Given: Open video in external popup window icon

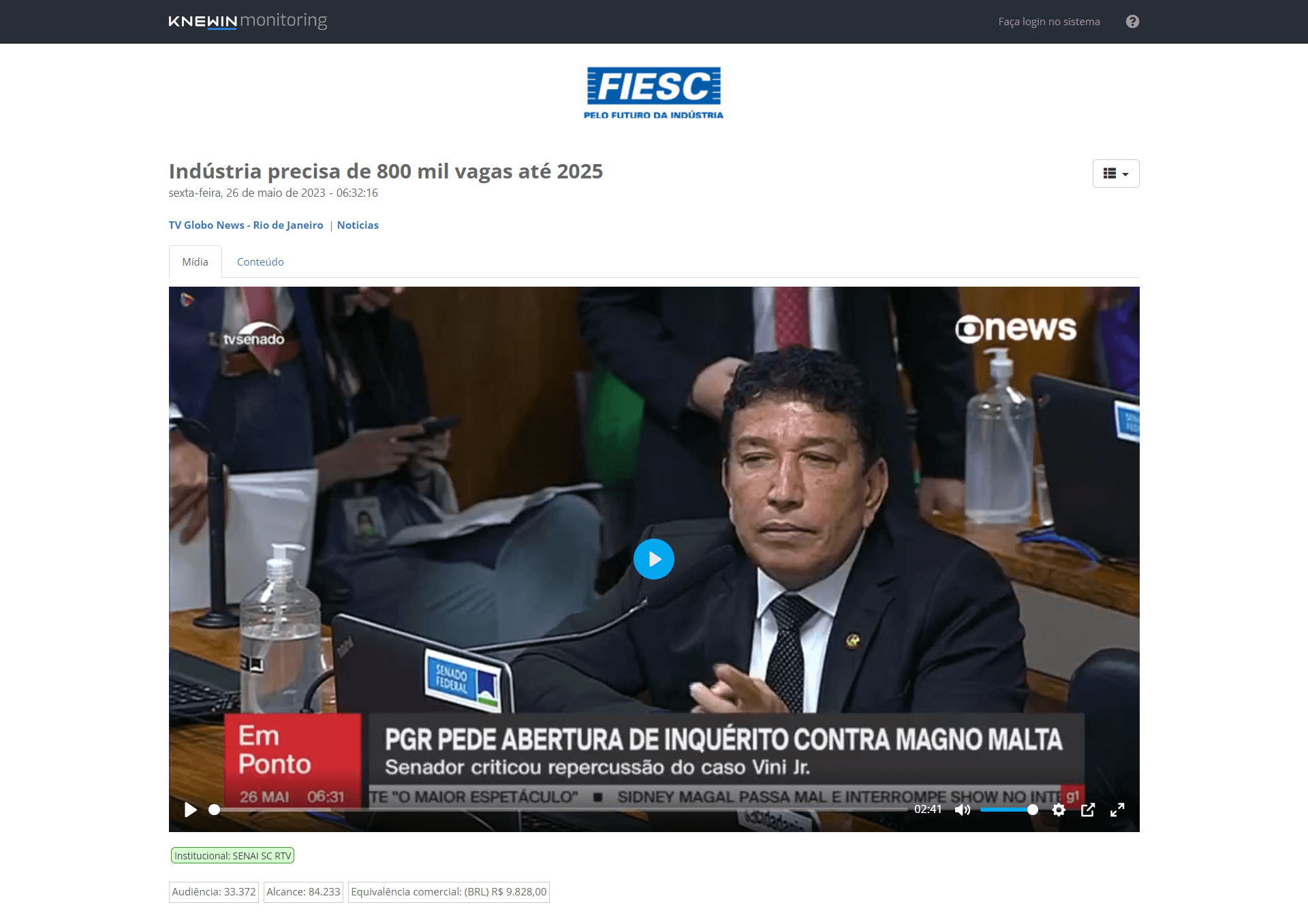Looking at the screenshot, I should 1088,810.
